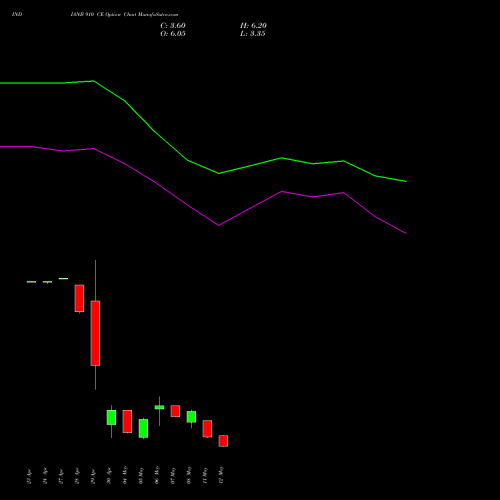Click the red candle for 28 Apr
This screenshot has width=500, height=500.
coord(79,298)
